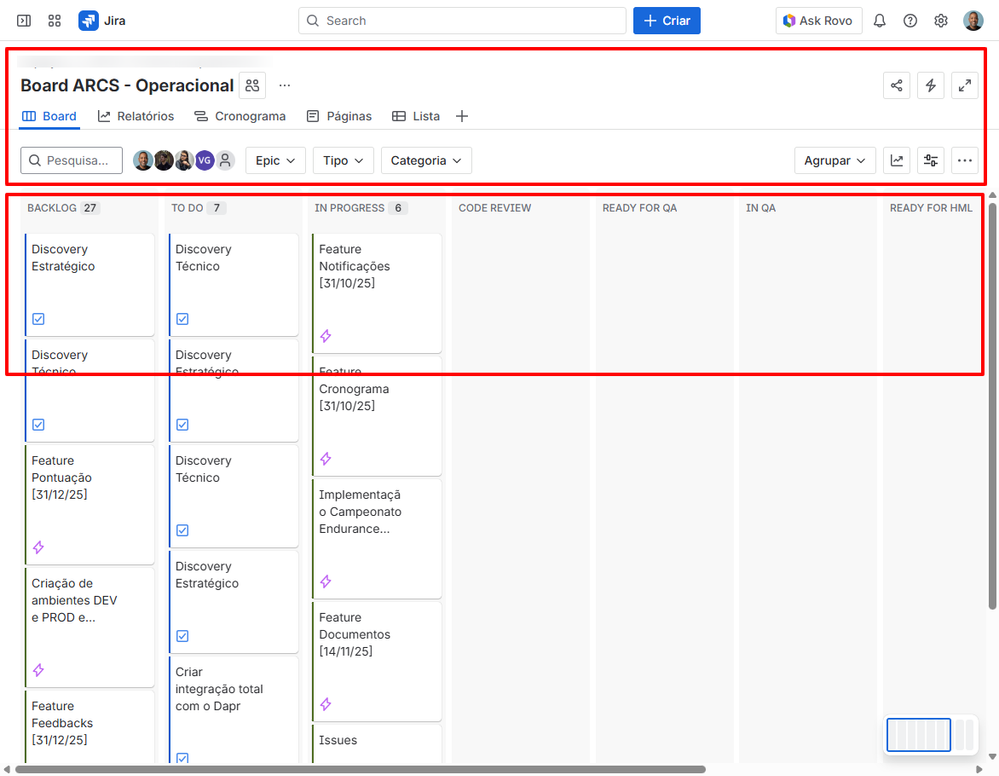Screen dimensions: 999x776
Task: Enter fullscreen with the expand arrows icon
Action: 964,85
